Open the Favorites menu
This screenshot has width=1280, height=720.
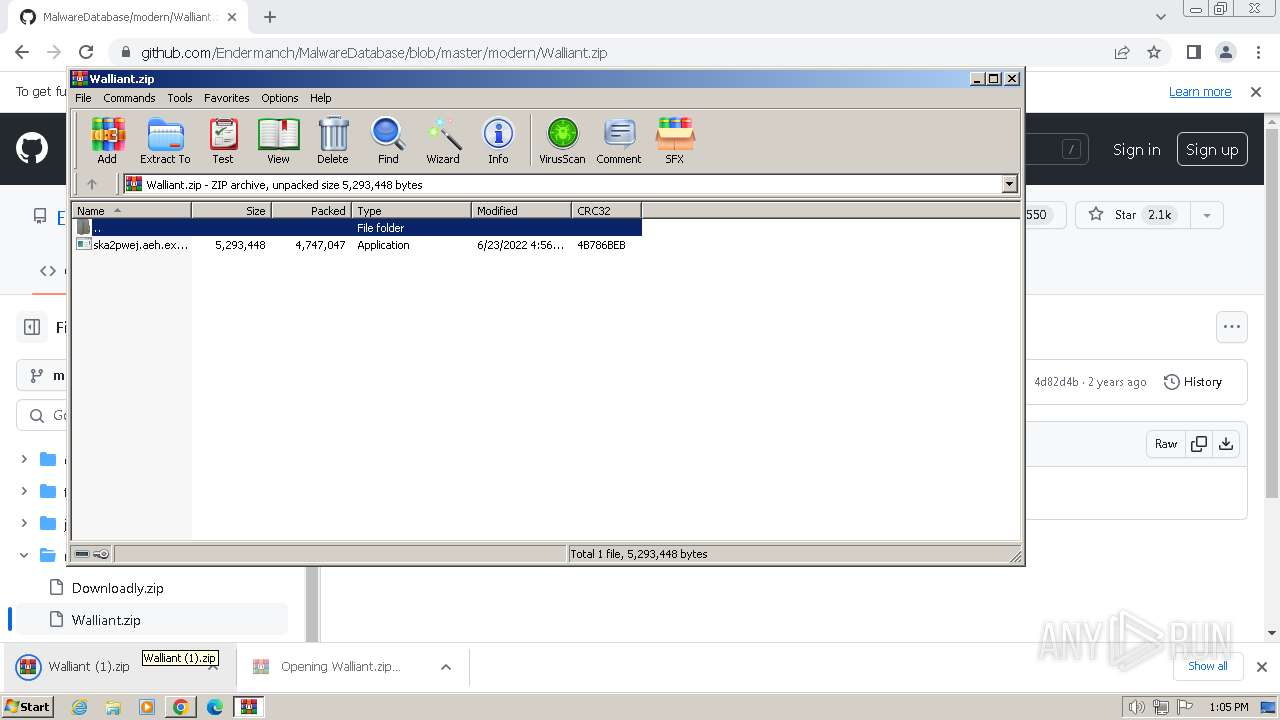pos(227,98)
